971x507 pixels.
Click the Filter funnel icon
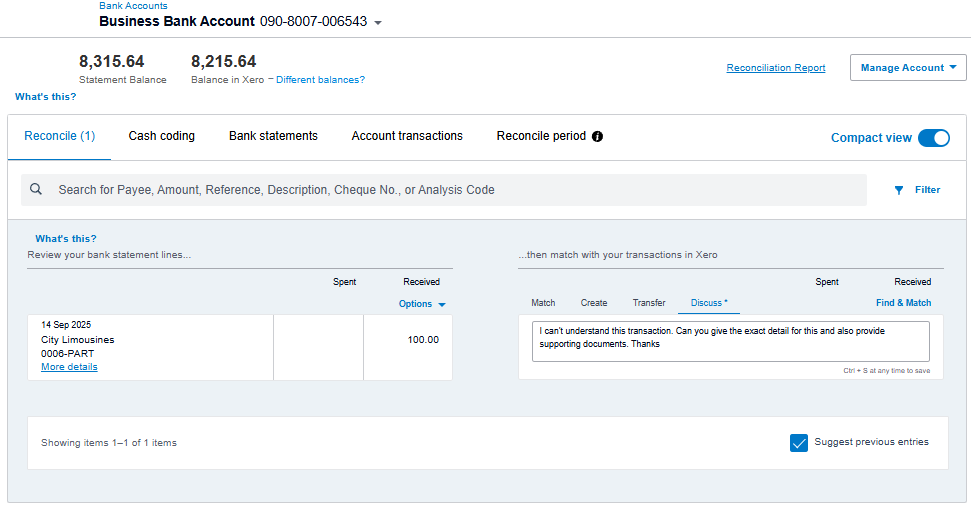coord(899,190)
